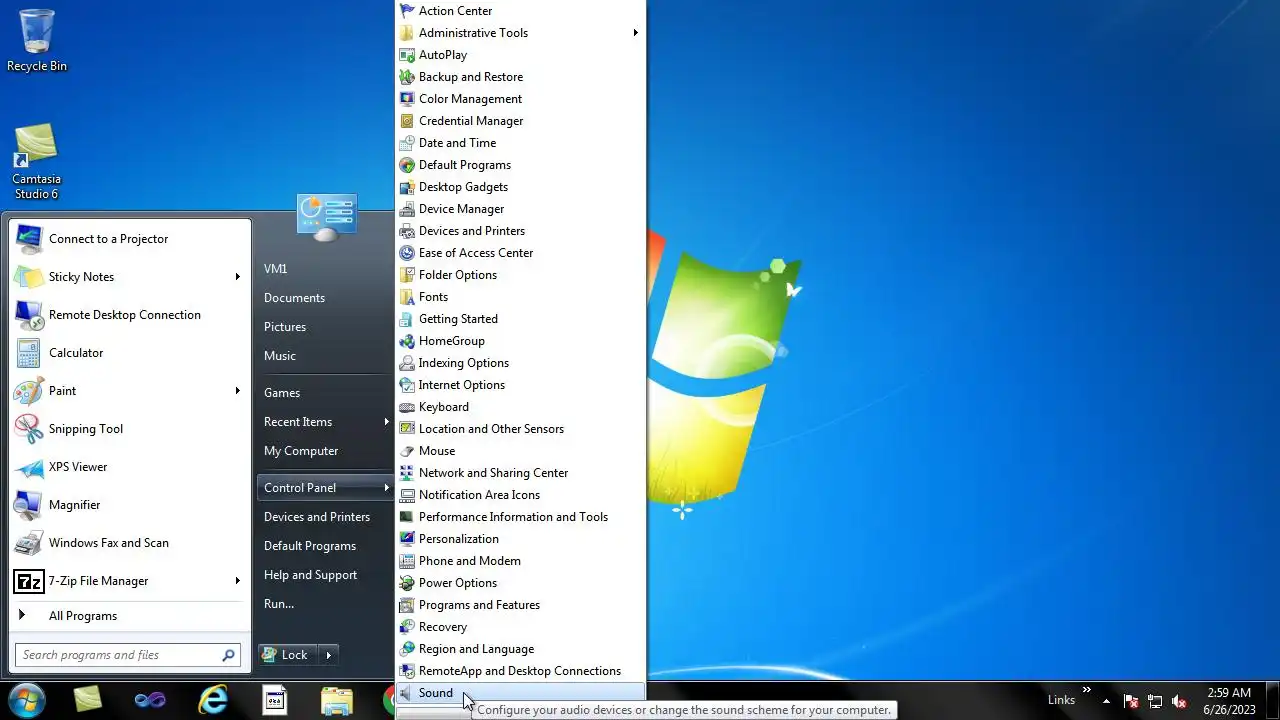Click the Remote Desktop Connection icon
This screenshot has width=1280, height=720.
pos(29,315)
